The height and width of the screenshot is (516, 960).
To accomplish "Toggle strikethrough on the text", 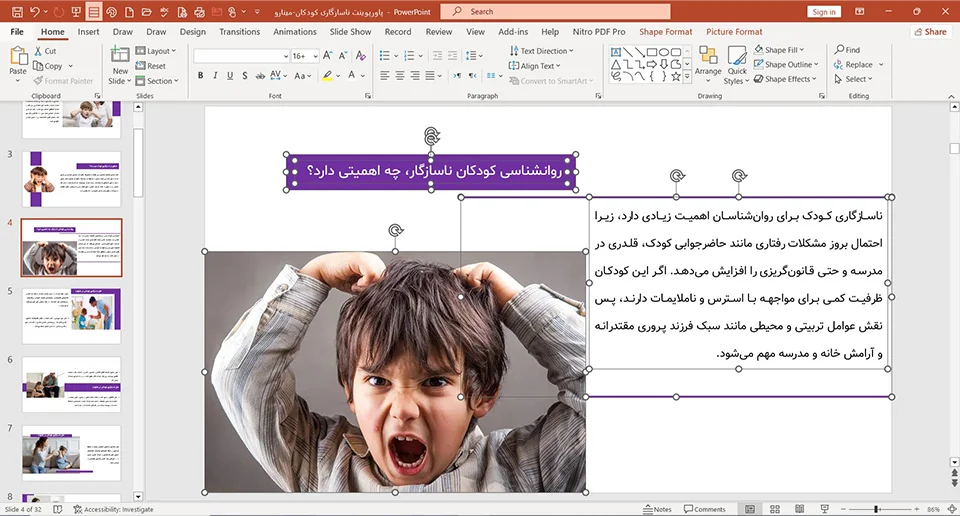I will pos(260,75).
